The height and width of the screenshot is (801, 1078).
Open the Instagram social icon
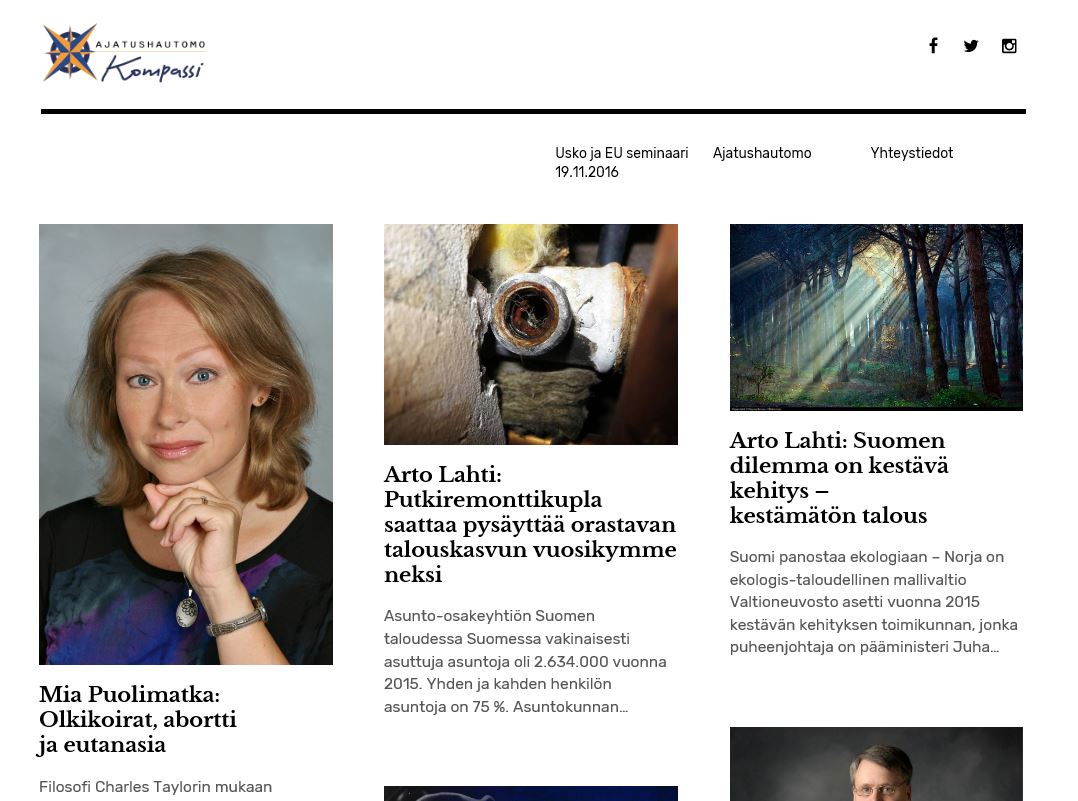(1009, 46)
